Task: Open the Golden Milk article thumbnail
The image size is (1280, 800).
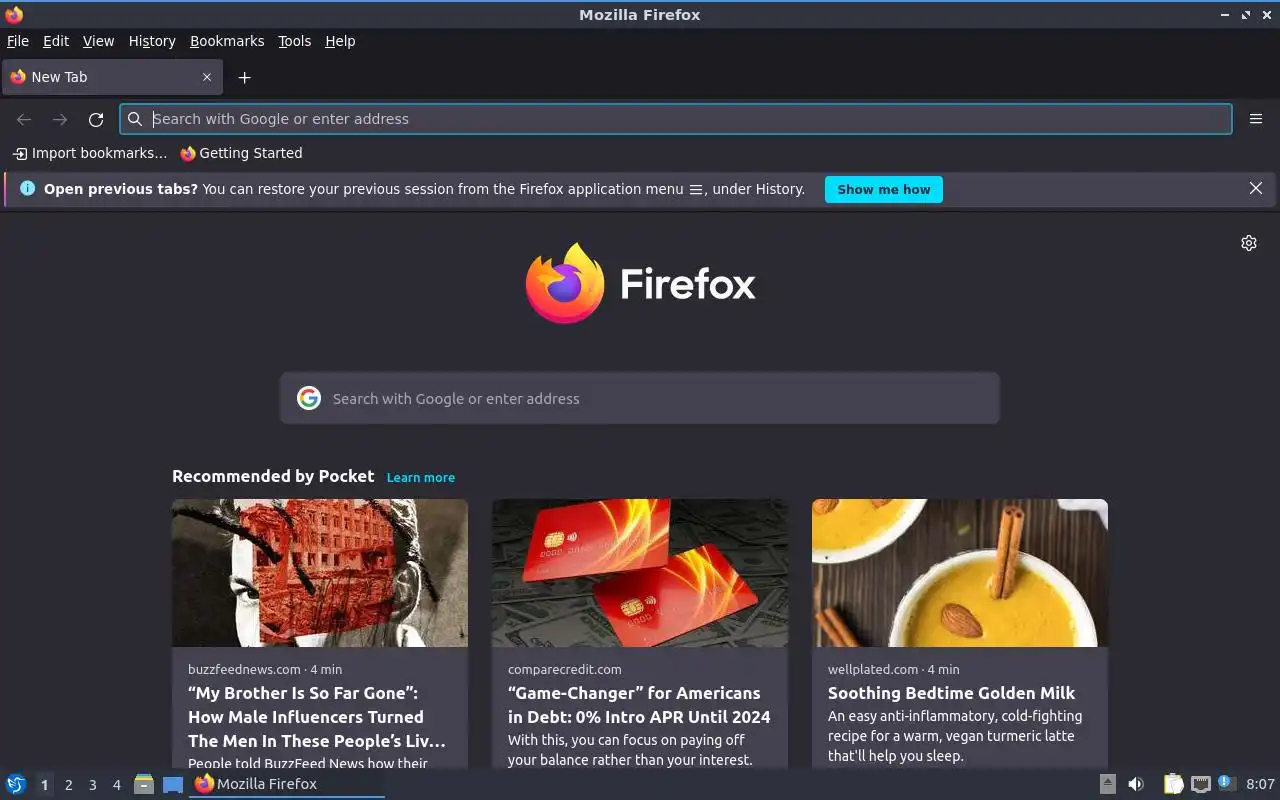Action: (960, 573)
